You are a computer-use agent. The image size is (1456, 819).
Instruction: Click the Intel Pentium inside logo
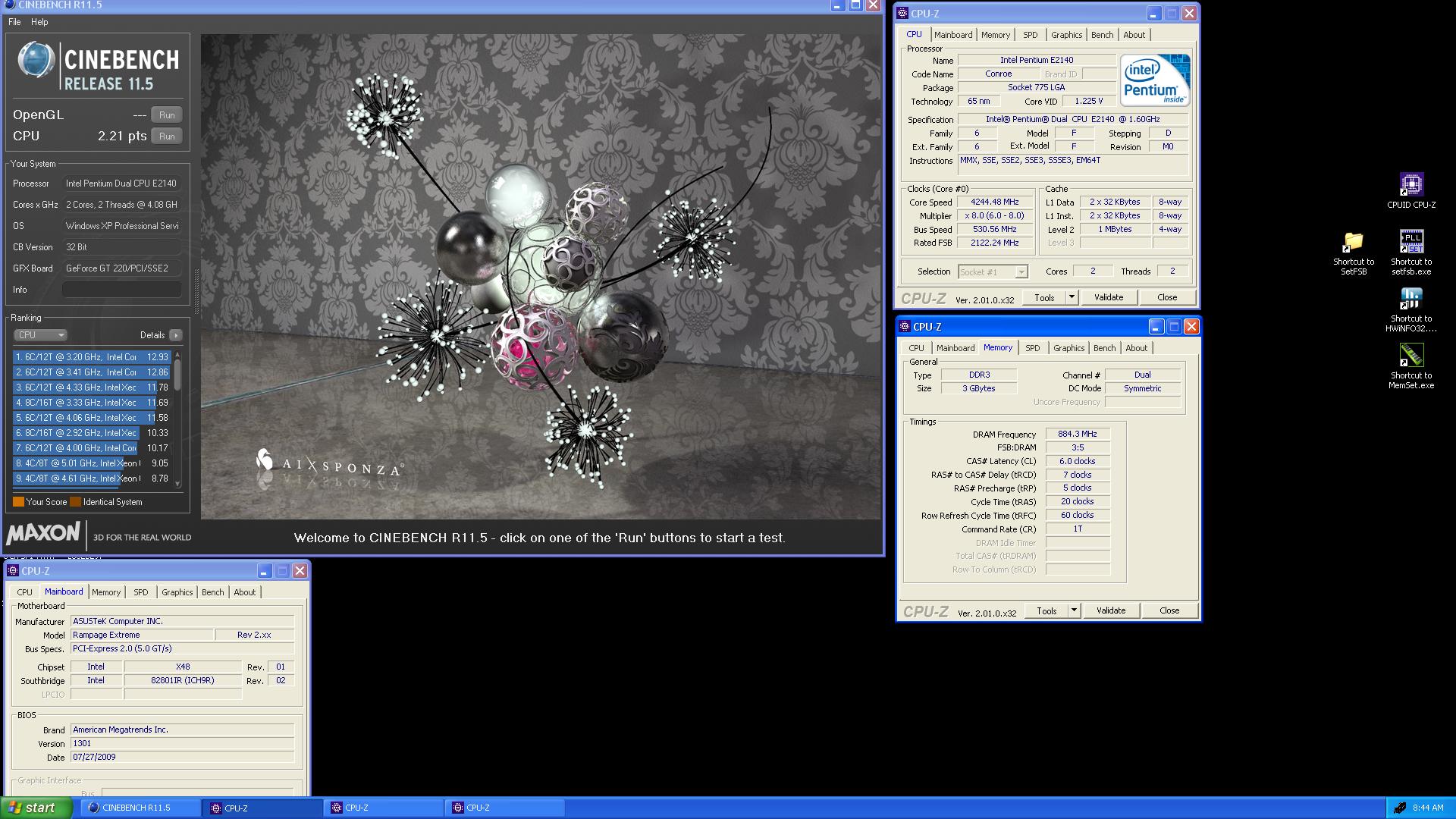pyautogui.click(x=1155, y=80)
